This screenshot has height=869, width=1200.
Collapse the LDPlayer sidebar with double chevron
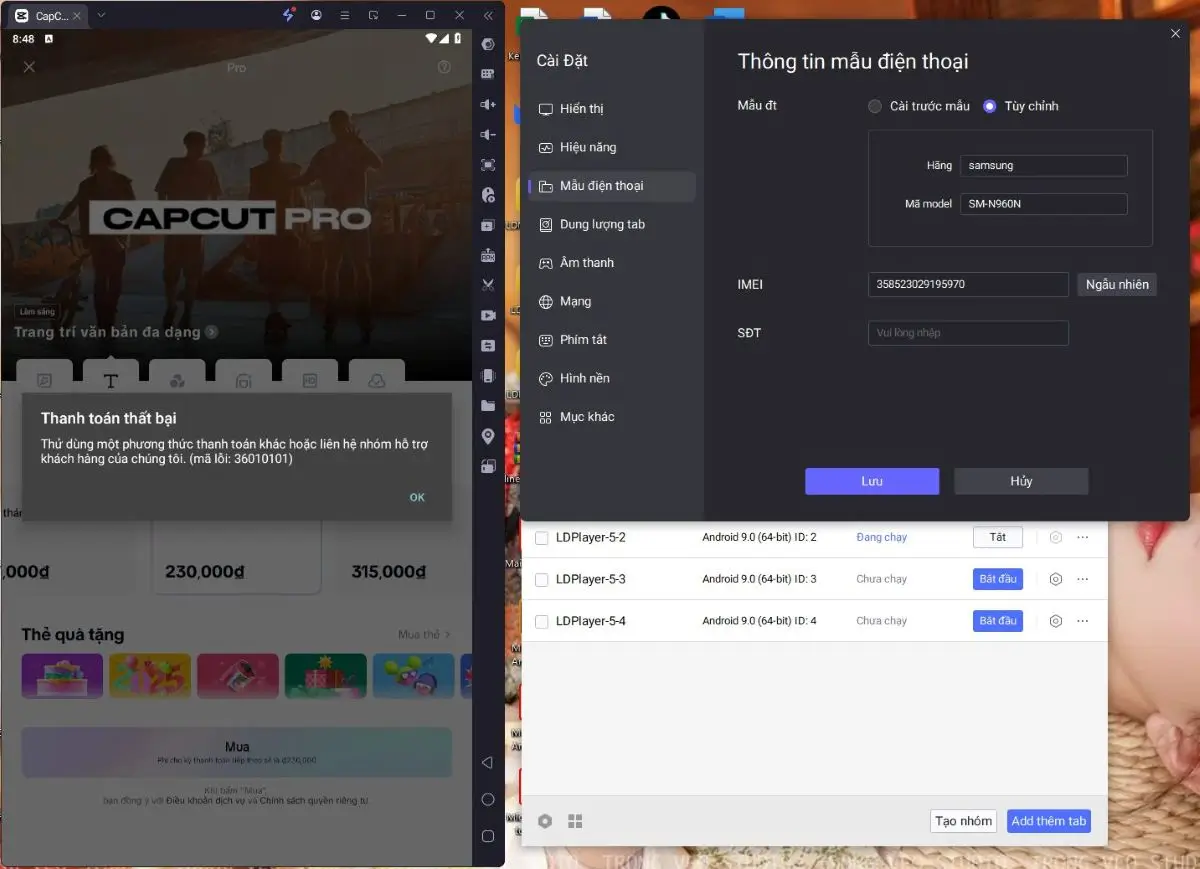pos(488,15)
